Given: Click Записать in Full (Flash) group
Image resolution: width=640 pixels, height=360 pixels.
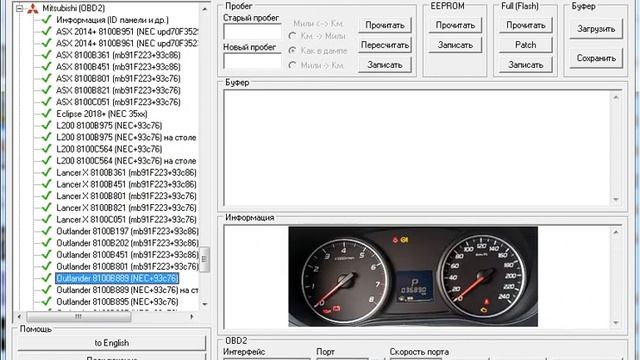Looking at the screenshot, I should tap(526, 65).
